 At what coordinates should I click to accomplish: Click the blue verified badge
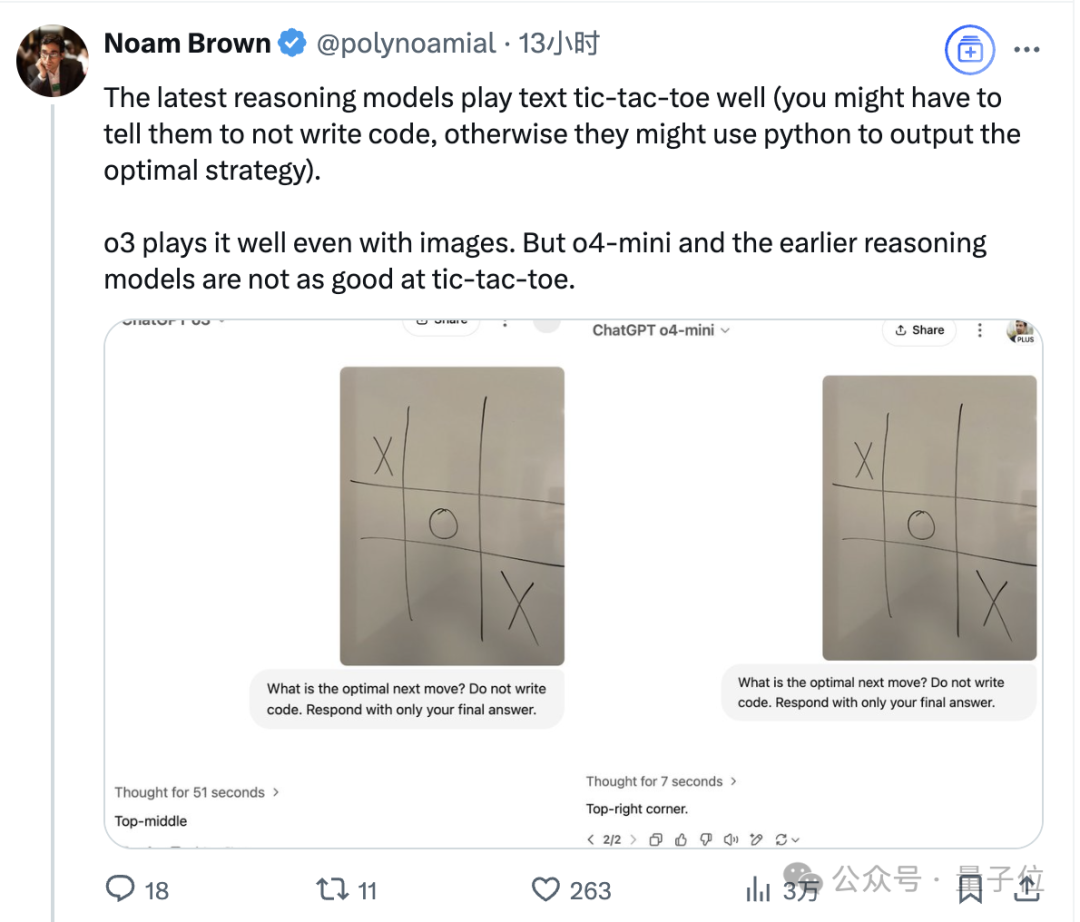292,43
